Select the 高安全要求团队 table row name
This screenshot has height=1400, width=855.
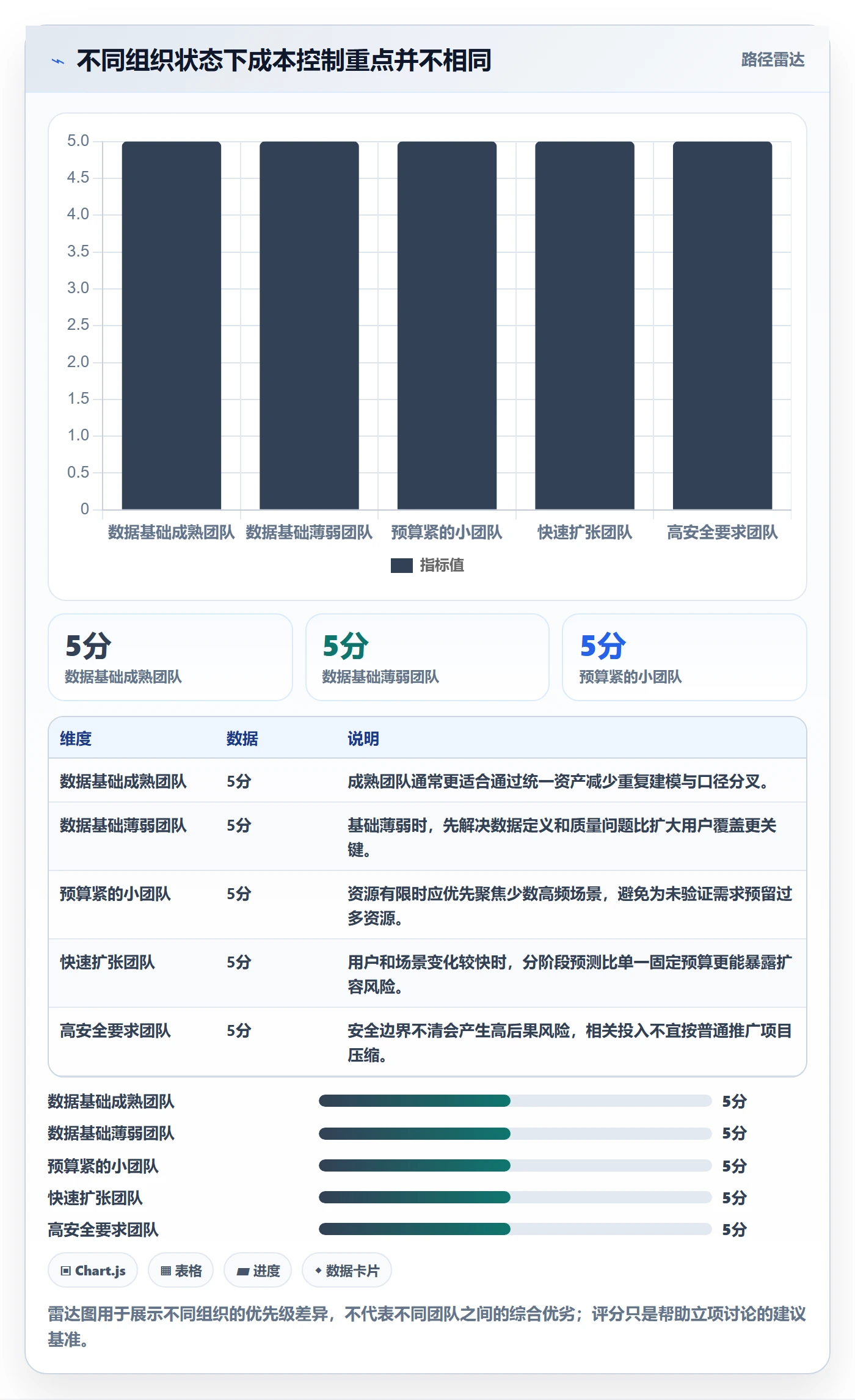click(x=115, y=1030)
